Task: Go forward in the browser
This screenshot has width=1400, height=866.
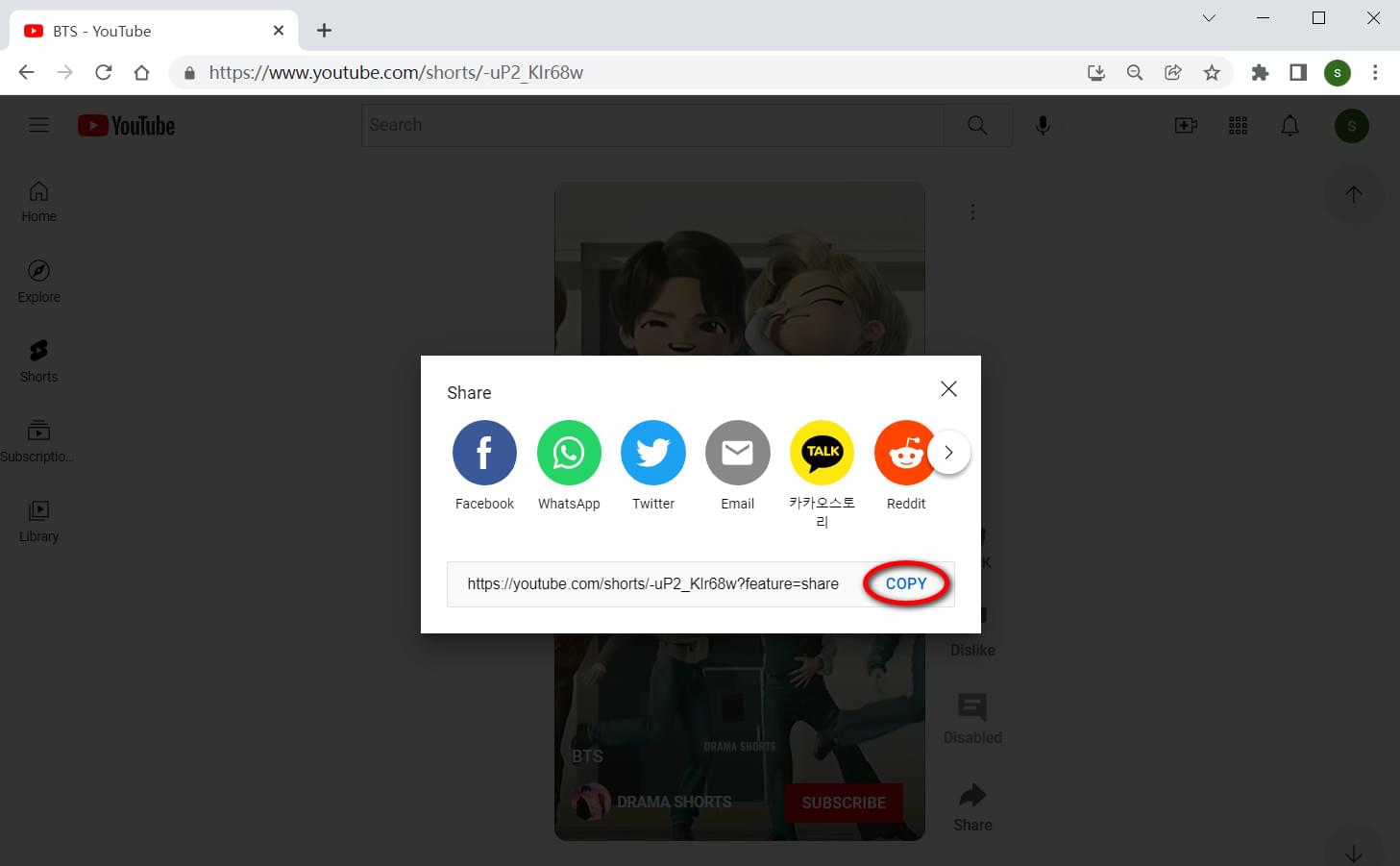Action: pos(64,72)
